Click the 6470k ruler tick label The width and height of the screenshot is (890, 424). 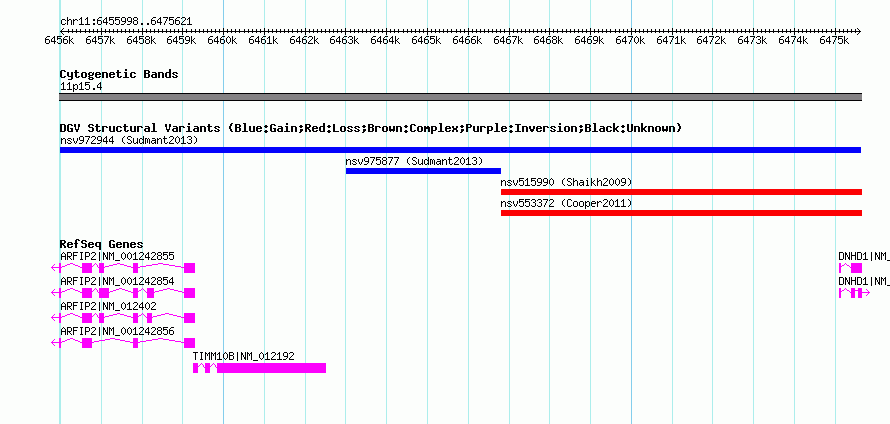click(631, 41)
